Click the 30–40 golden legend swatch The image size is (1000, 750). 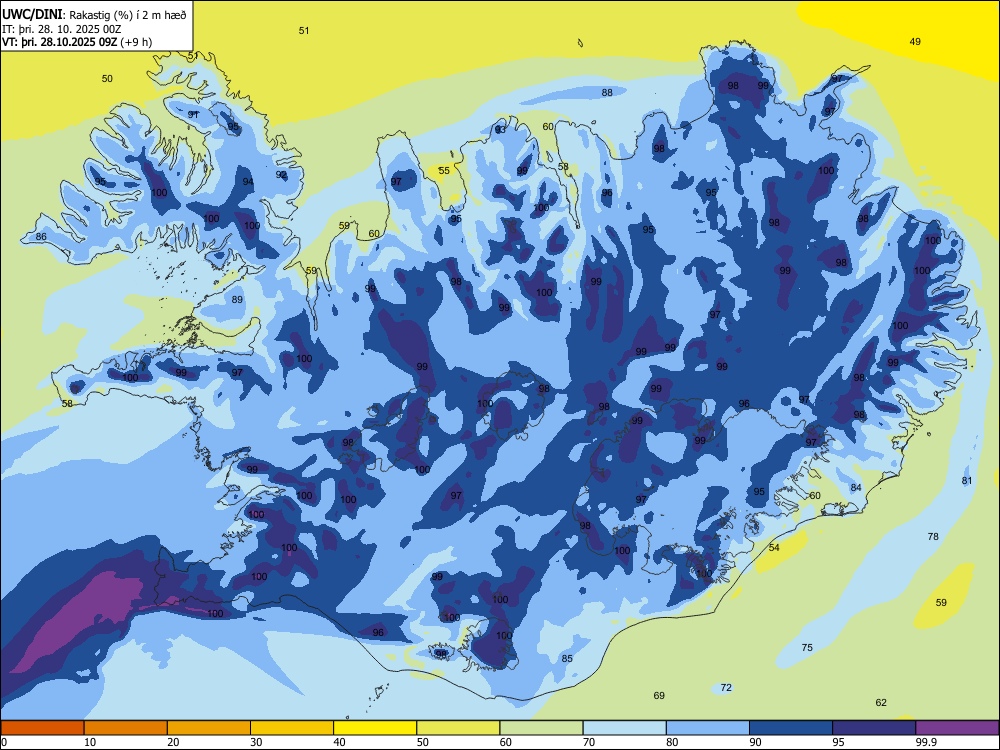(x=292, y=728)
